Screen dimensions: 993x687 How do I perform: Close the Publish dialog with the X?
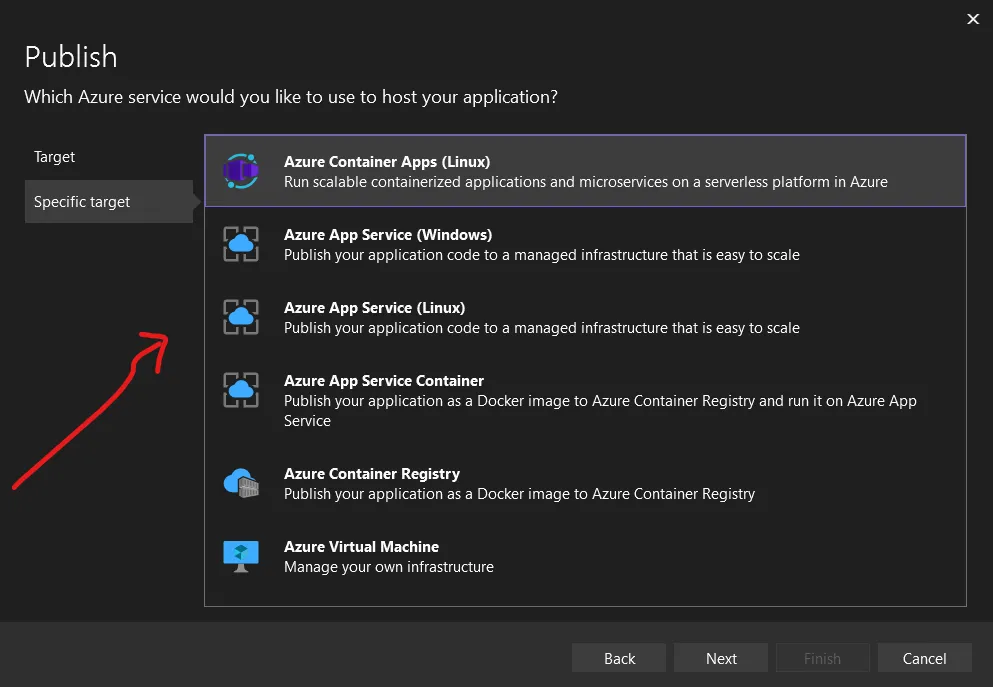[x=973, y=19]
